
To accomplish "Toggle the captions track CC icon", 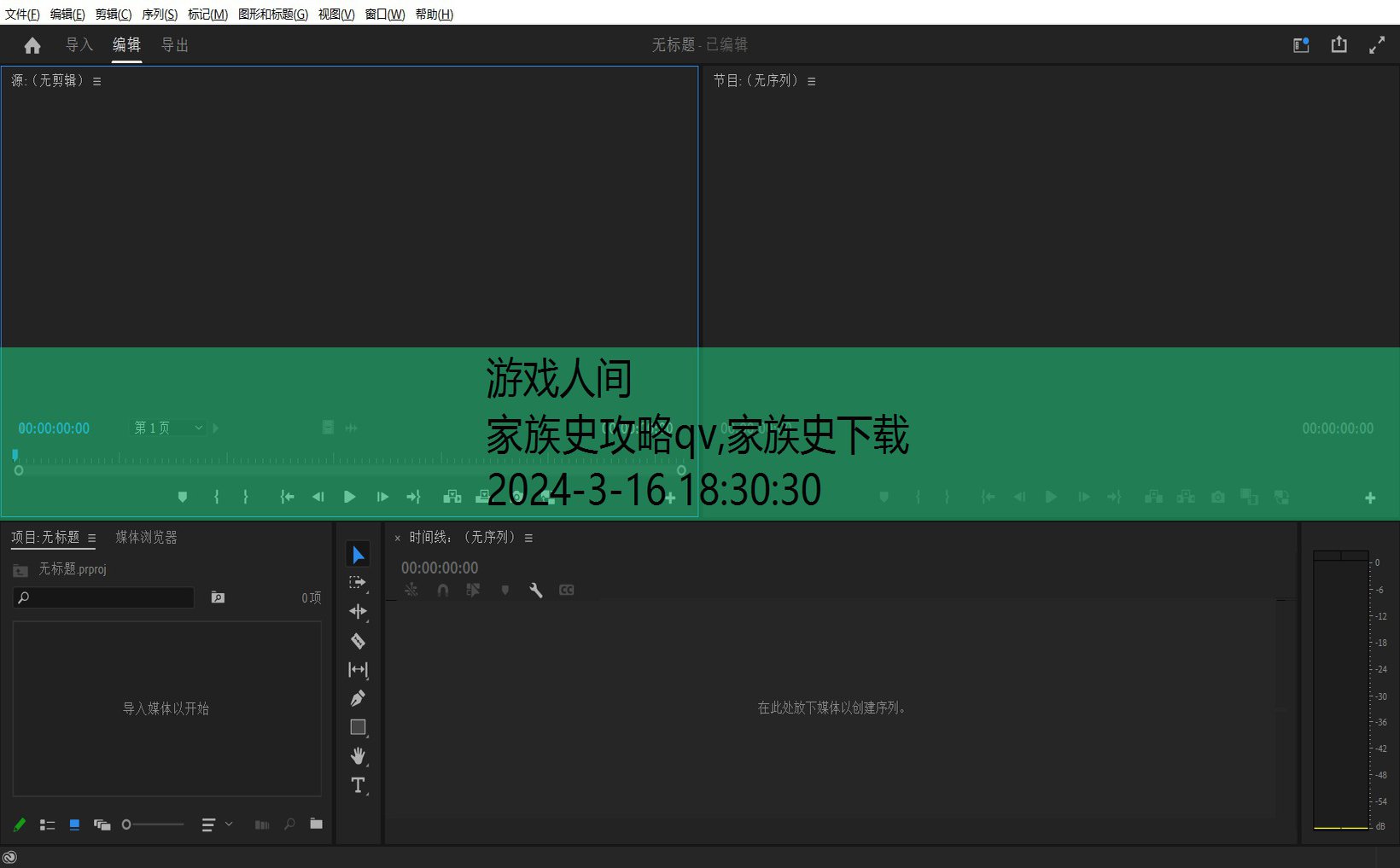I will tap(566, 590).
